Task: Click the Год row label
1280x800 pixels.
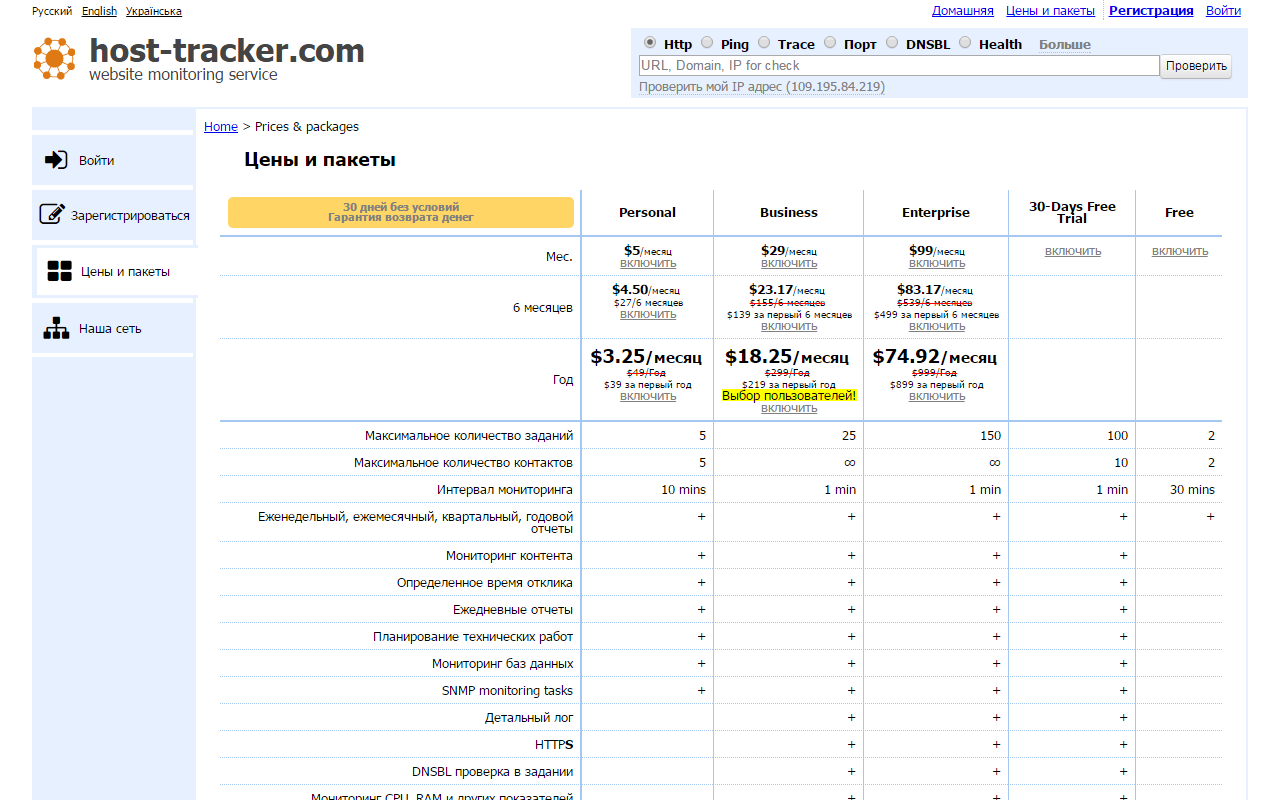Action: click(563, 380)
